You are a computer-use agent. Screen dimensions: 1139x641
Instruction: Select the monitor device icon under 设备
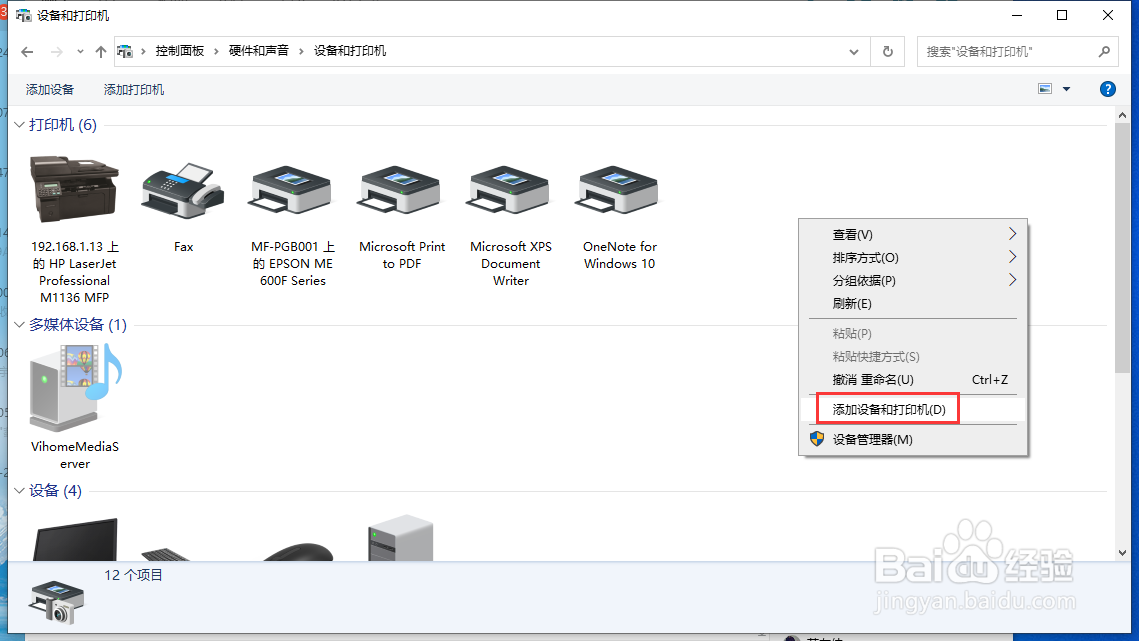coord(75,539)
